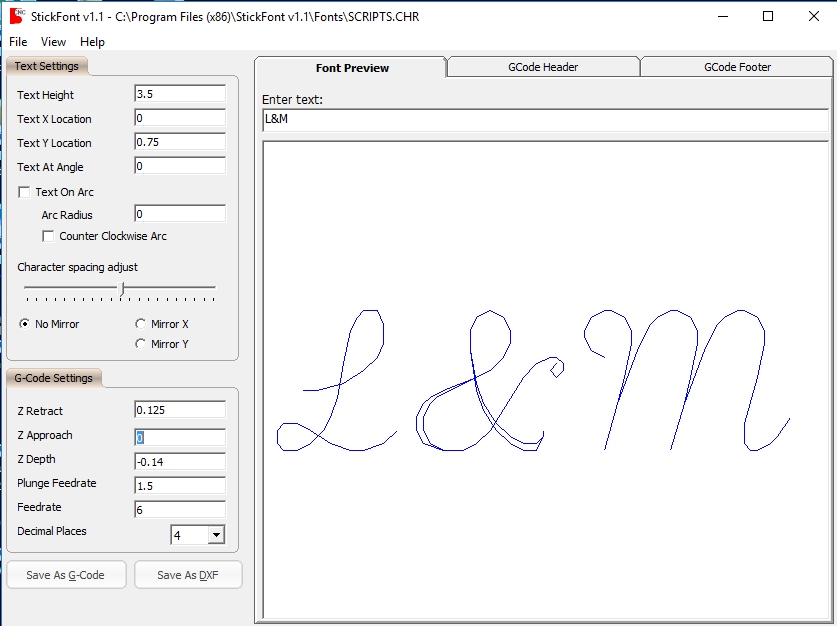Select the No Mirror radio button
The image size is (837, 626).
click(x=25, y=324)
